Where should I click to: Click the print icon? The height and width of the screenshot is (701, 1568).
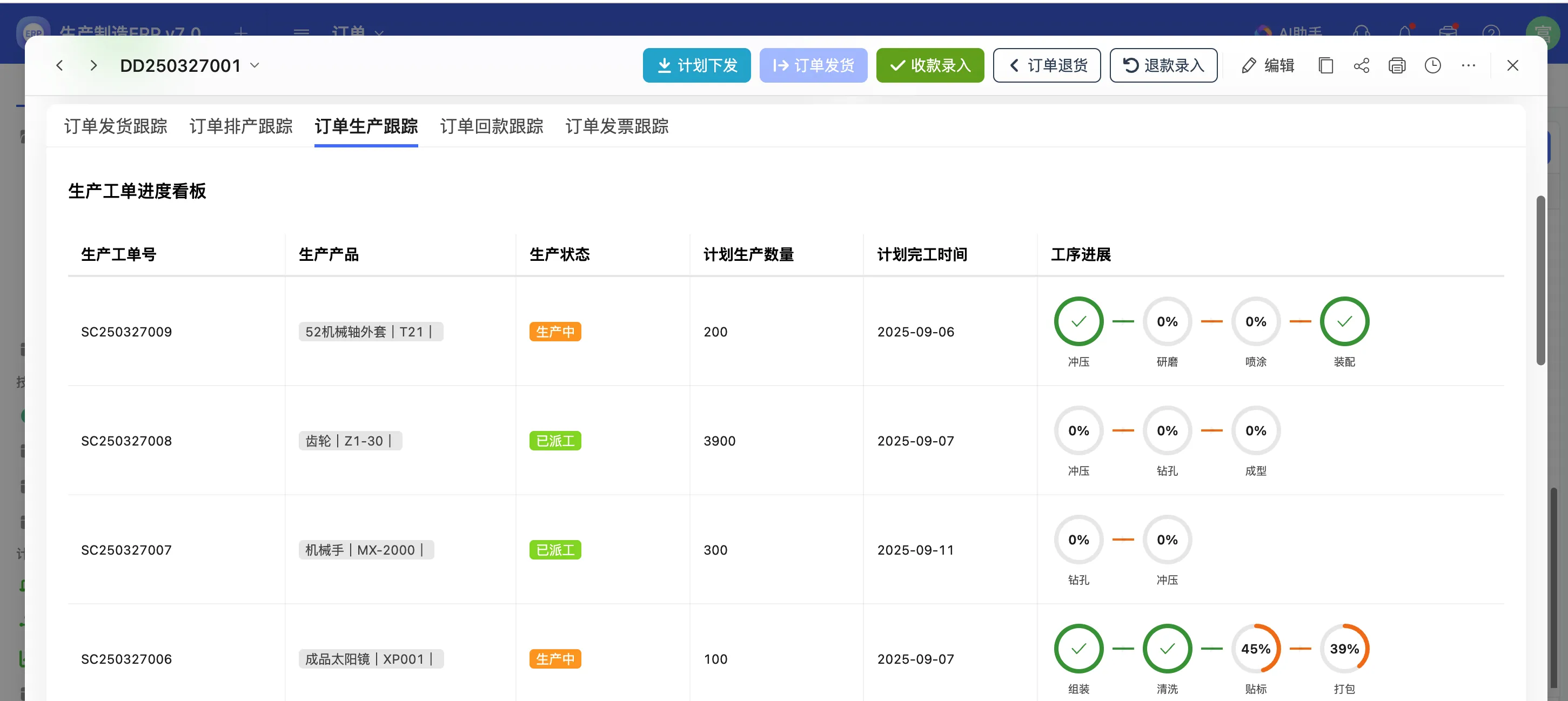coord(1397,65)
